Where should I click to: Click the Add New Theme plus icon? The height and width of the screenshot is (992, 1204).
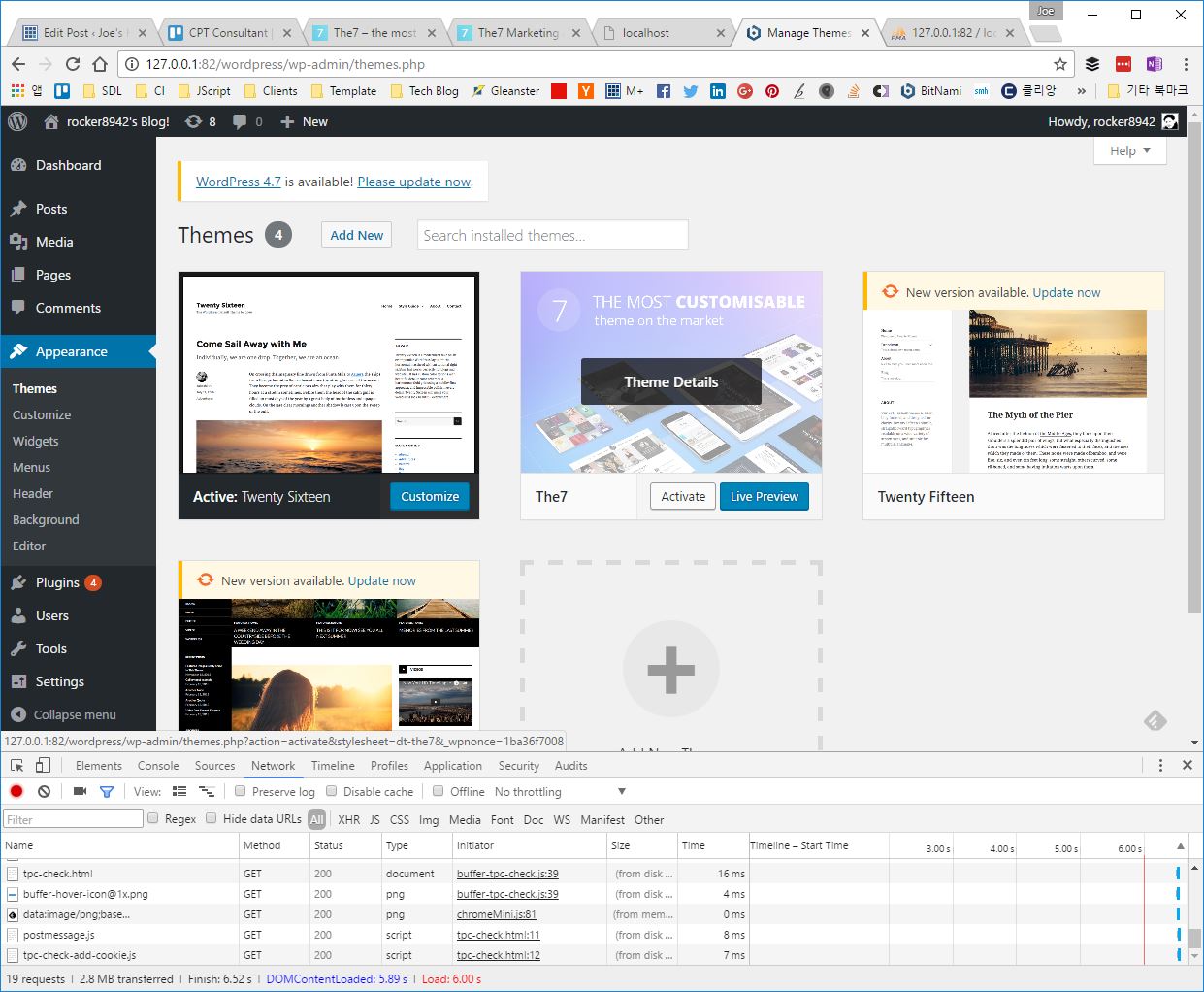pyautogui.click(x=671, y=670)
